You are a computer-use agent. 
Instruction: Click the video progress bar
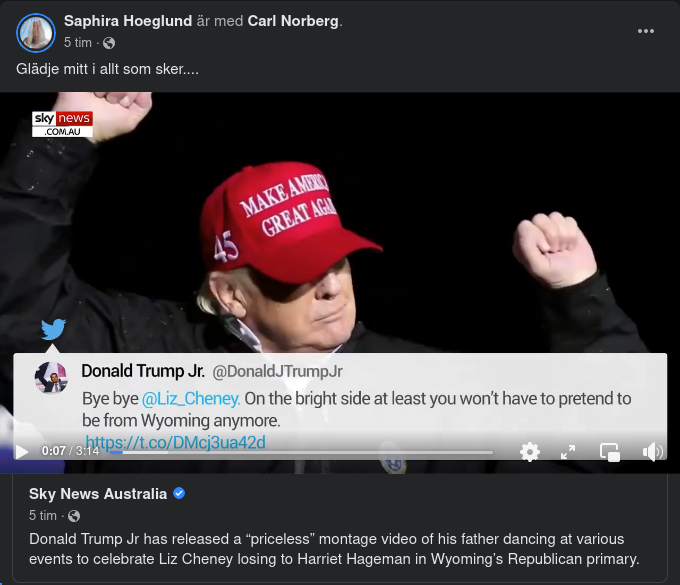(x=300, y=452)
